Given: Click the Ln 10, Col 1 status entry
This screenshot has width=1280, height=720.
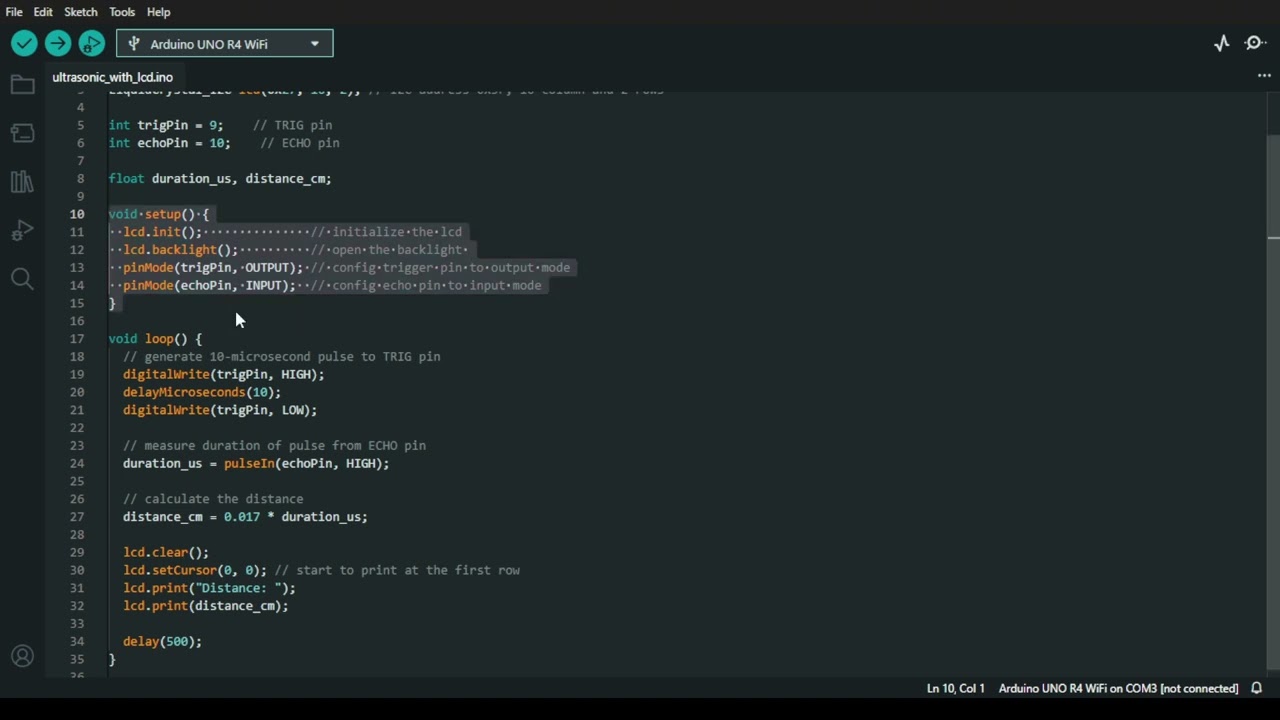Looking at the screenshot, I should (x=955, y=688).
